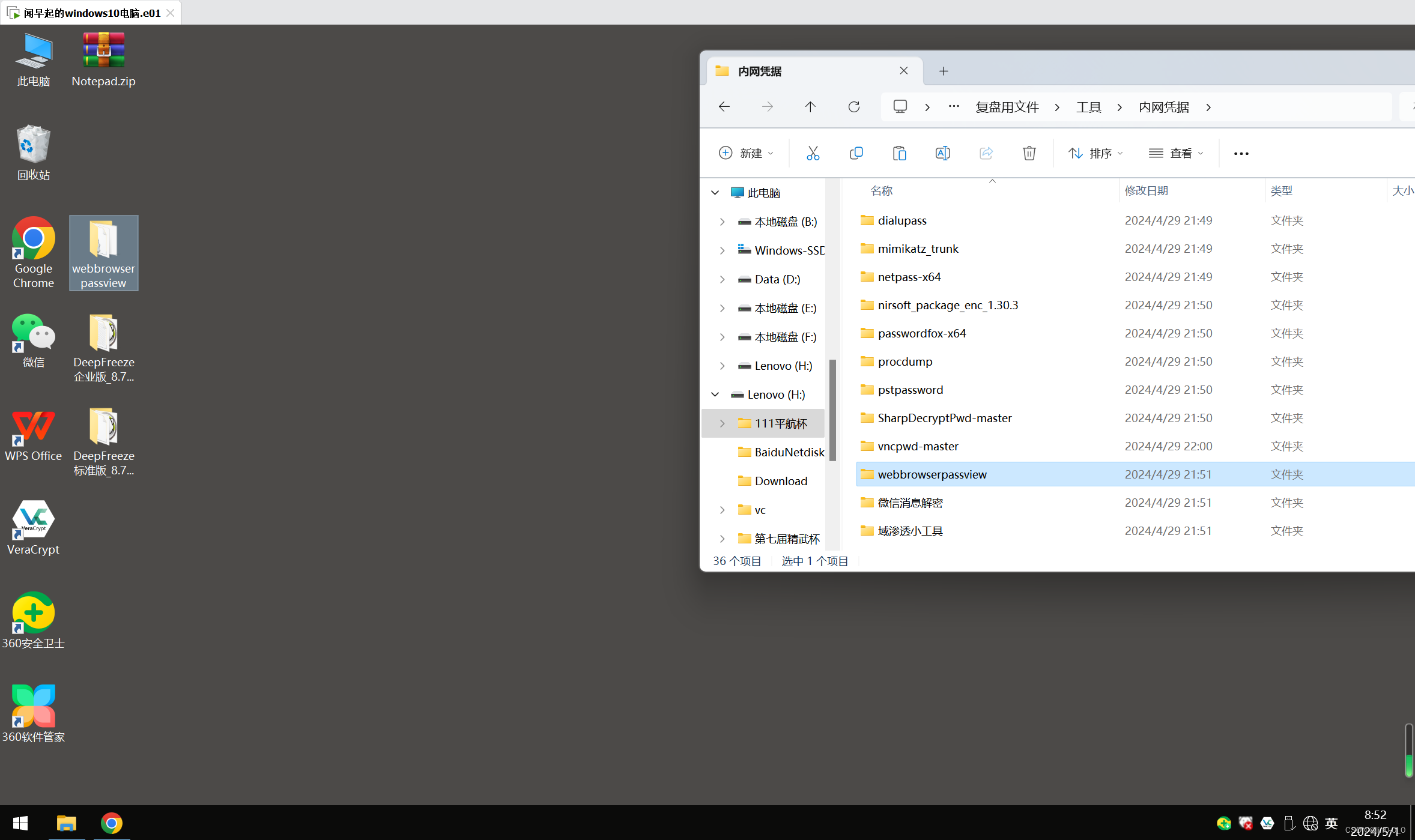The width and height of the screenshot is (1415, 840).
Task: Add a new Explorer tab
Action: (x=944, y=71)
